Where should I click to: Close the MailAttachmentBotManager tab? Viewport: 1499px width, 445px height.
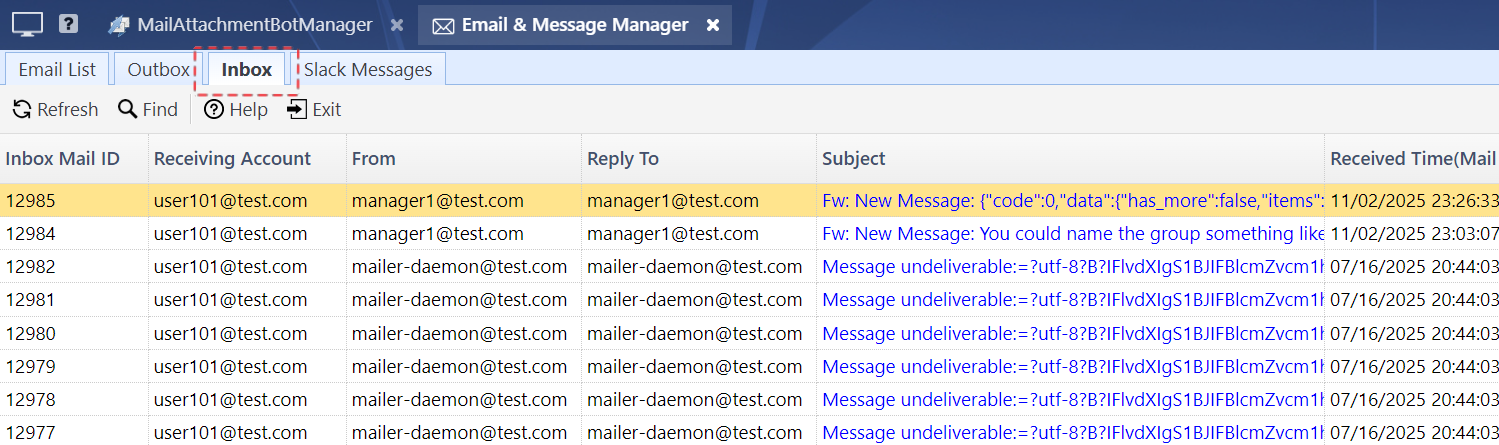pos(397,25)
